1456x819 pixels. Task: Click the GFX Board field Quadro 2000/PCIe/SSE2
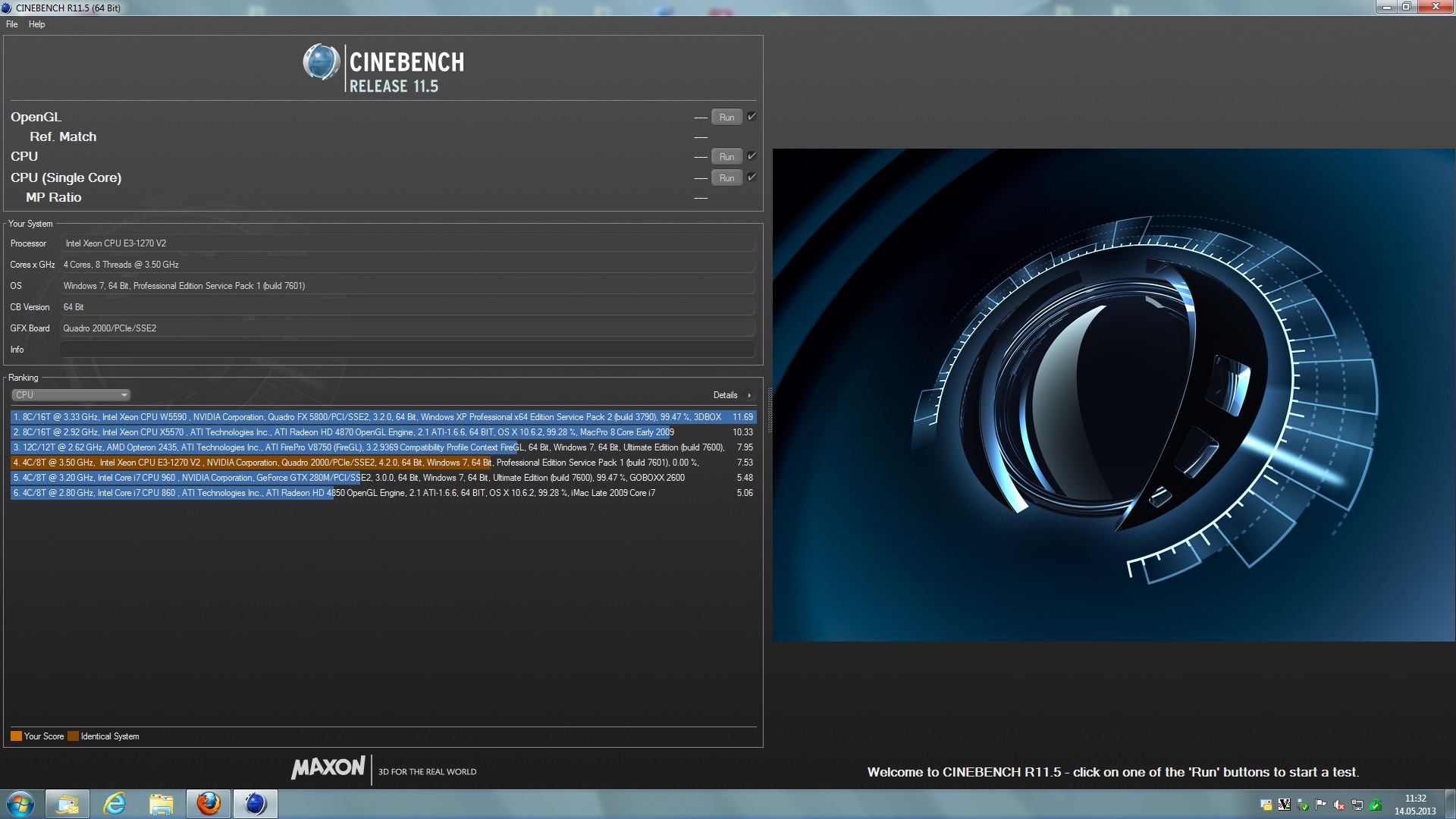click(407, 328)
